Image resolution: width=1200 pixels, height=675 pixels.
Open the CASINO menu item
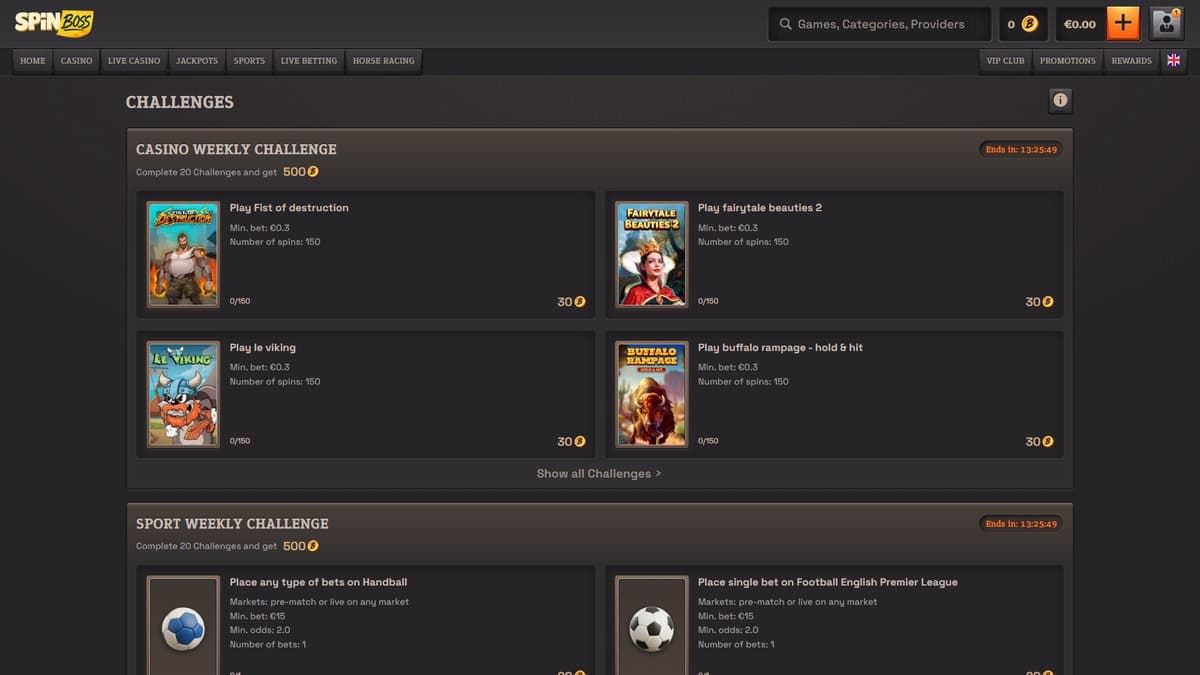[76, 61]
